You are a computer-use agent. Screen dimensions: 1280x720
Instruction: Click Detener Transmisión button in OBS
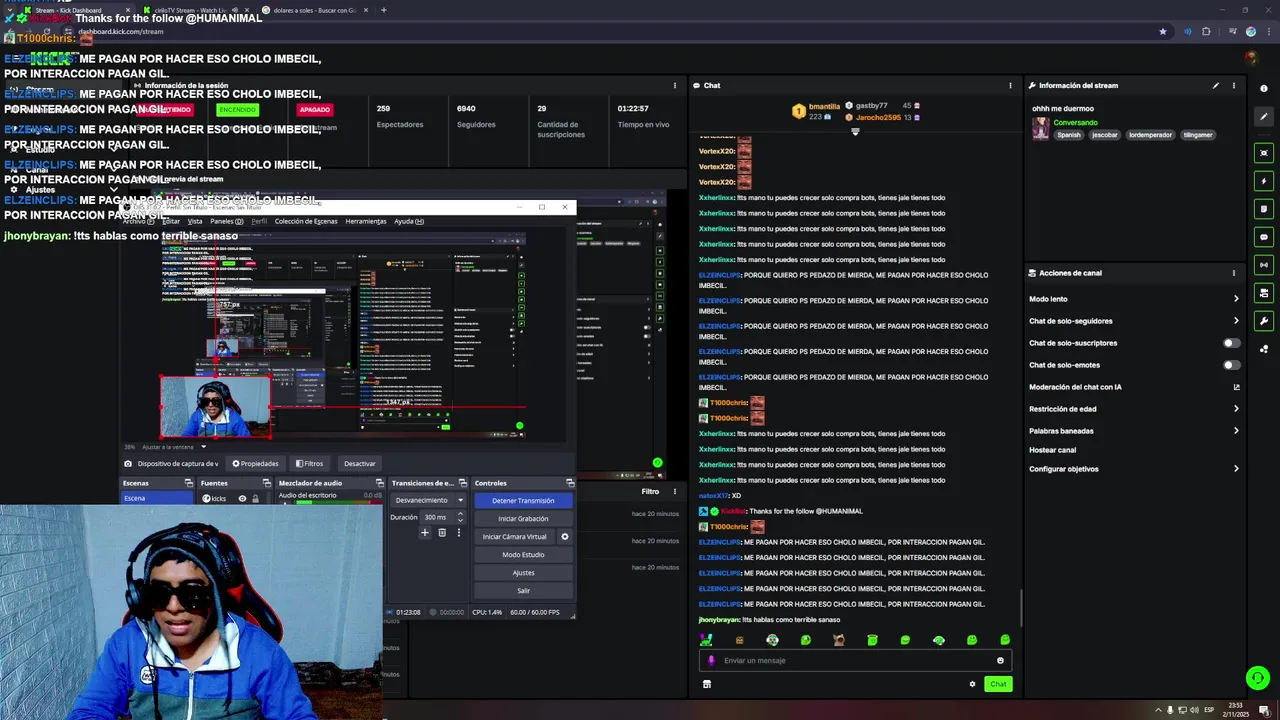(x=523, y=501)
